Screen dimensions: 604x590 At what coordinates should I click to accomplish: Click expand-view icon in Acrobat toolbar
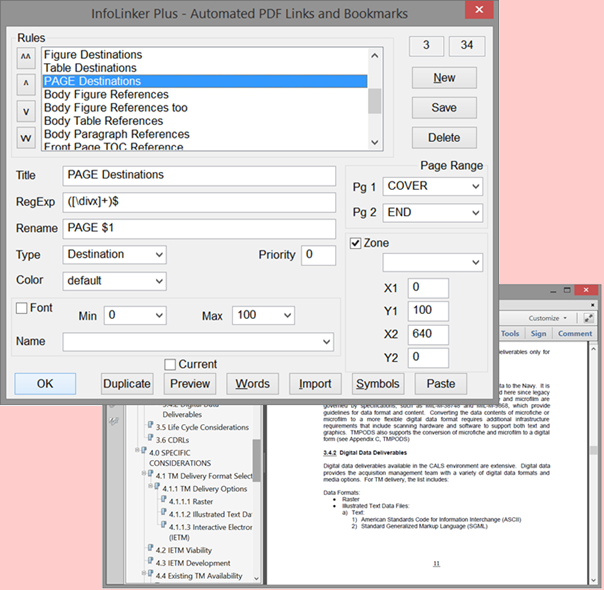click(x=588, y=318)
